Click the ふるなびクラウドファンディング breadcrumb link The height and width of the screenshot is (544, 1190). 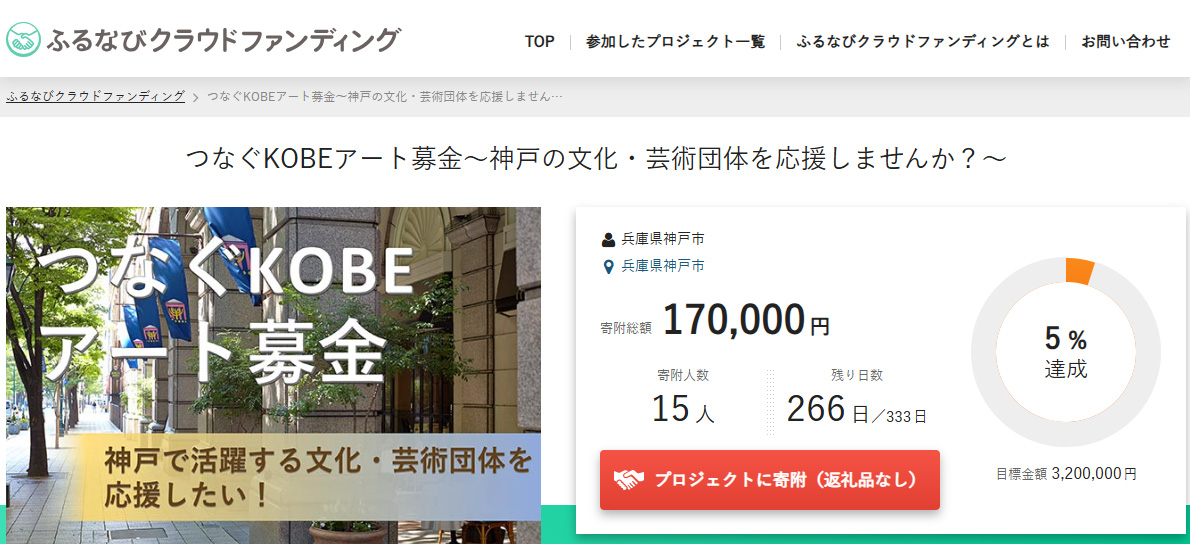96,96
